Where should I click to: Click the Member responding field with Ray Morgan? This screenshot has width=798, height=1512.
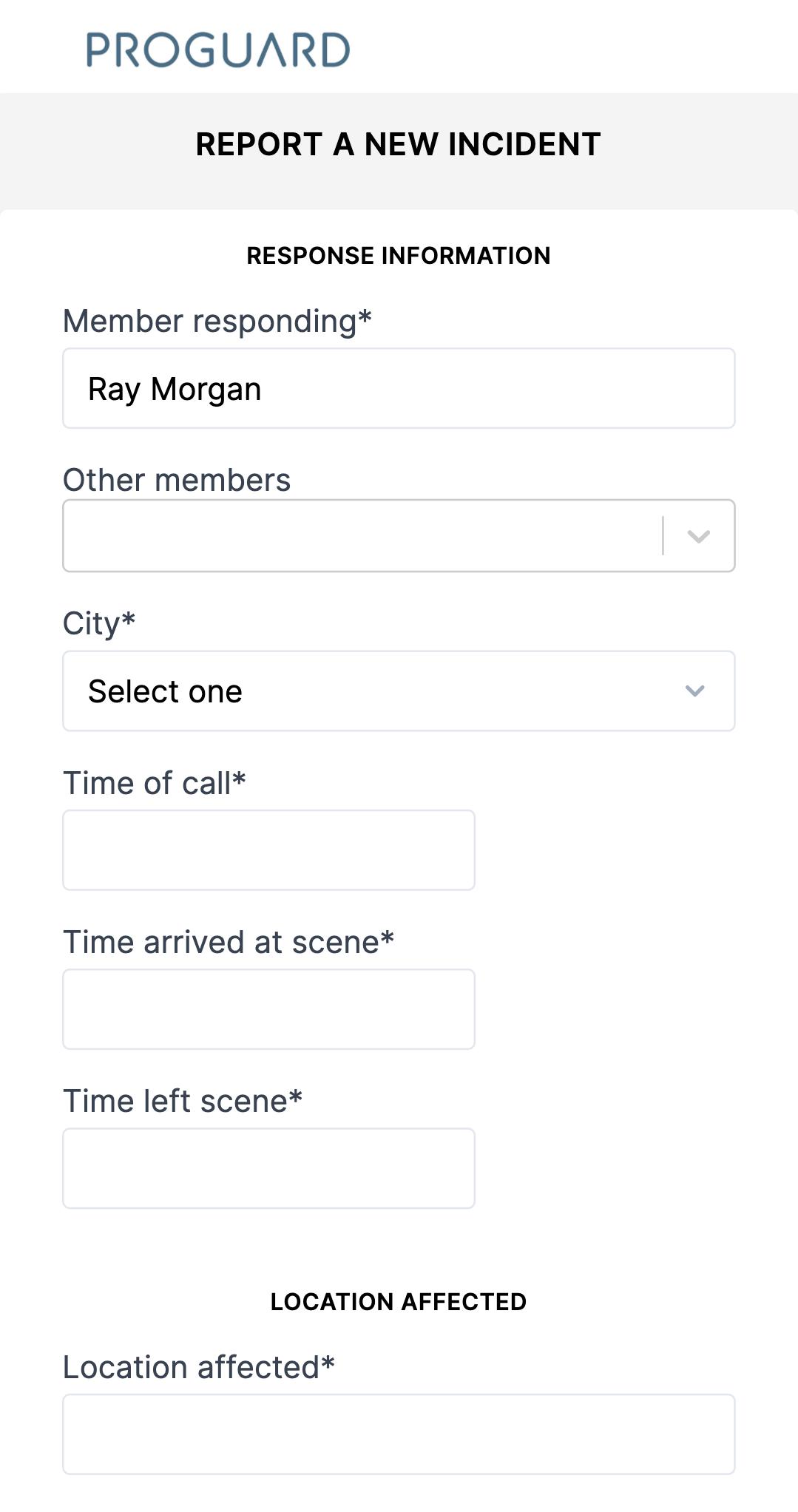399,388
